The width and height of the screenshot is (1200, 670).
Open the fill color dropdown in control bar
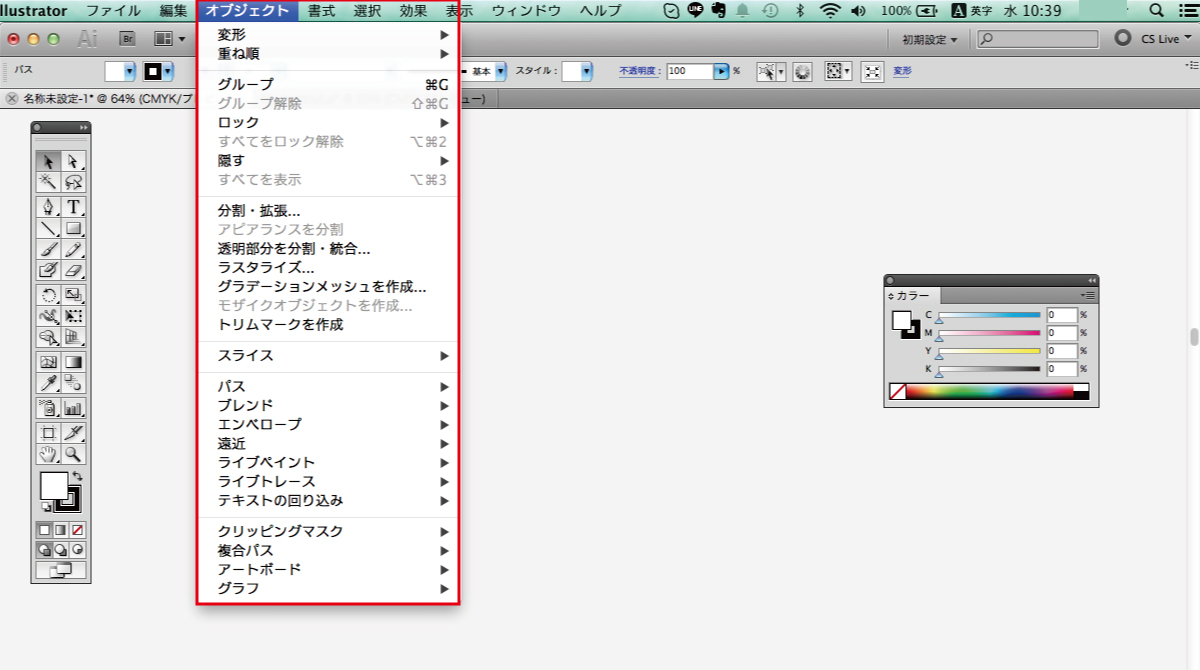pyautogui.click(x=129, y=72)
